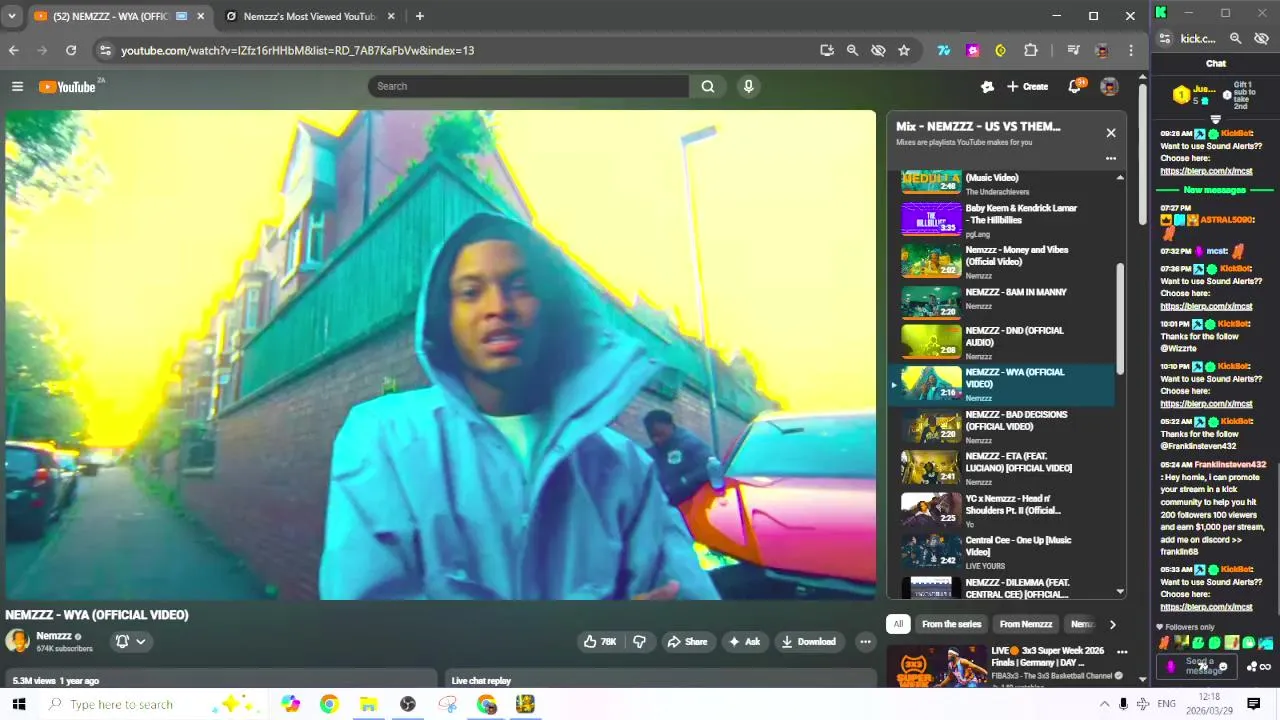Click the YouTube search input field
Screen dimensions: 1280x720
click(528, 86)
